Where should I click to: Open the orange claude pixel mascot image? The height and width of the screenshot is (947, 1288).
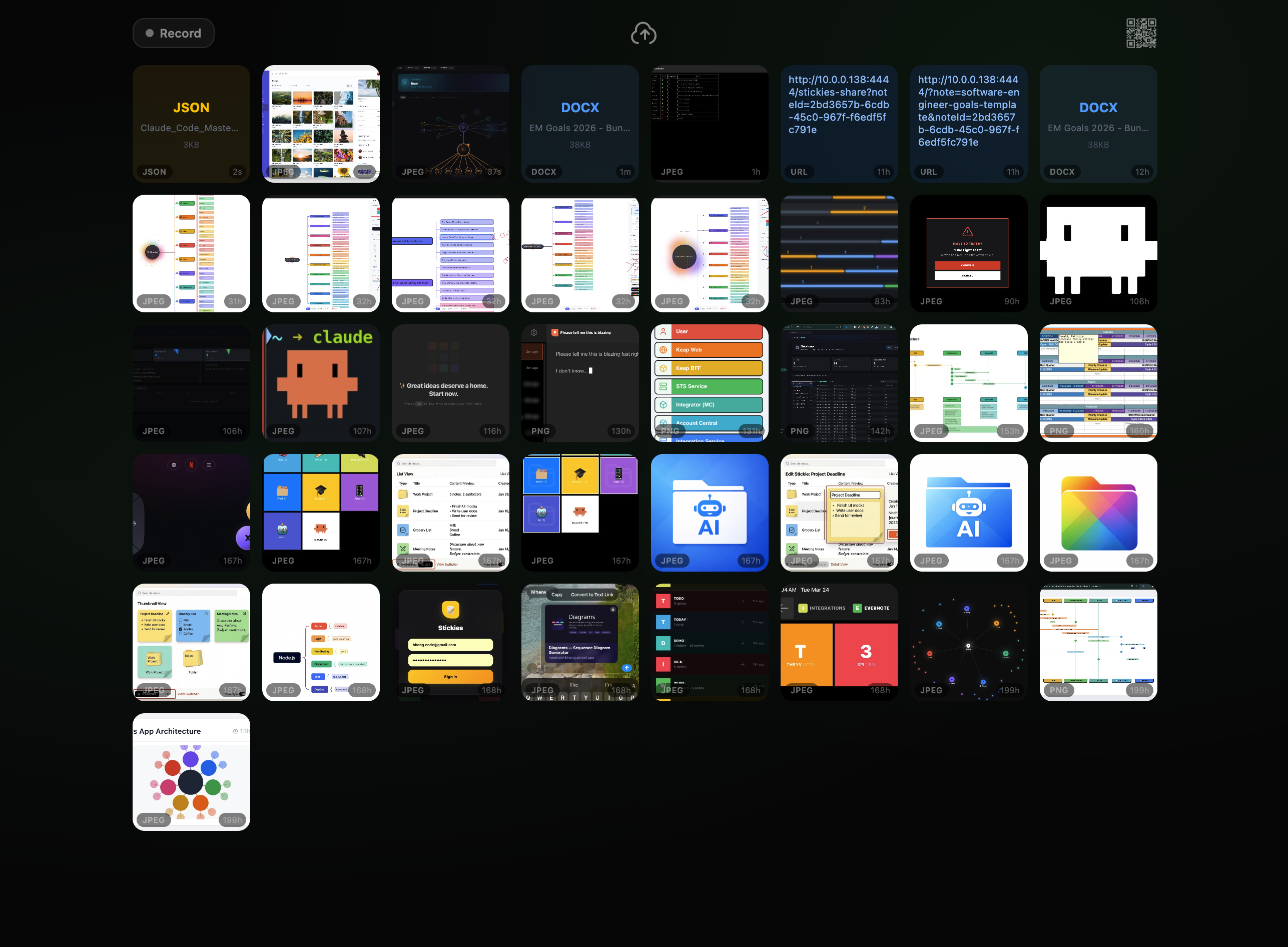click(x=320, y=382)
